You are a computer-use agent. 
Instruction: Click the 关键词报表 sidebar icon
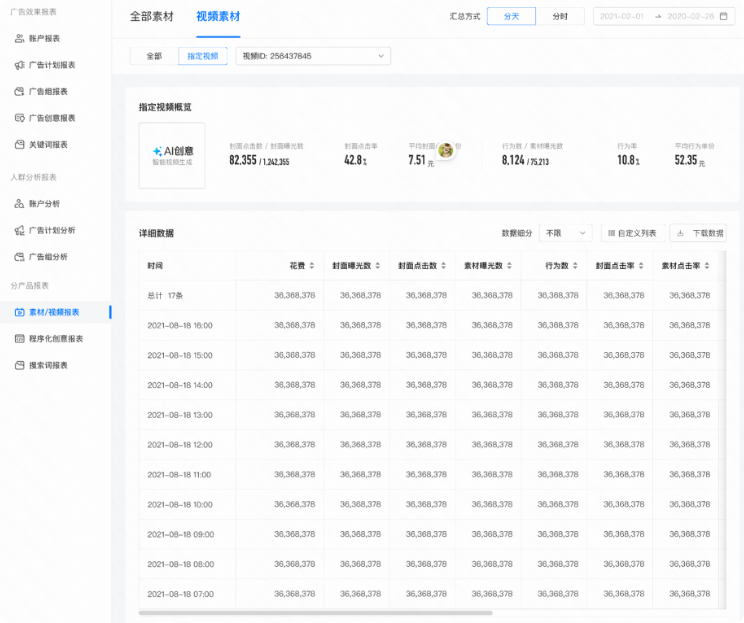click(19, 145)
